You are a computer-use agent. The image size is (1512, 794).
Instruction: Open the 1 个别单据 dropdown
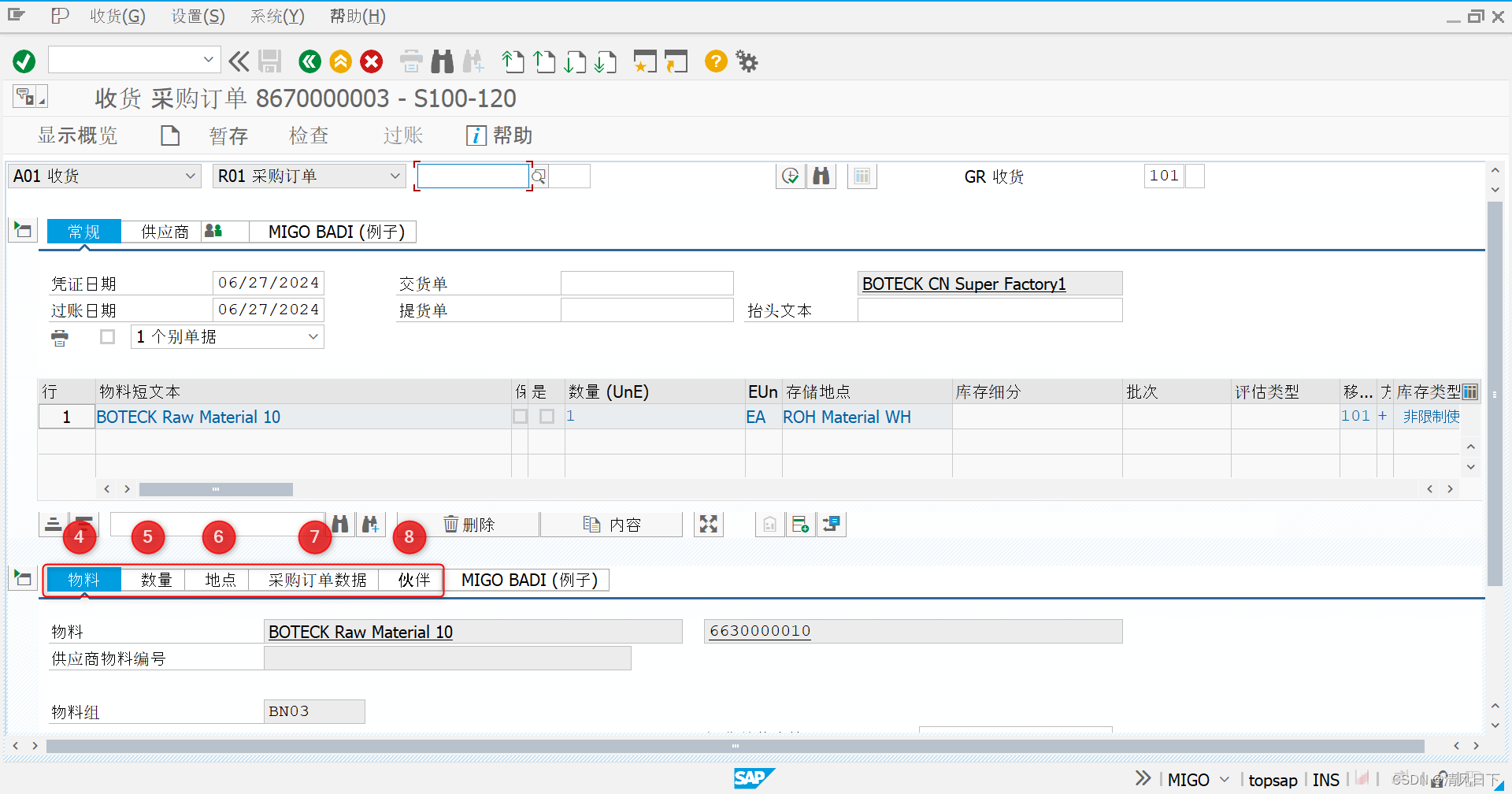pyautogui.click(x=228, y=337)
